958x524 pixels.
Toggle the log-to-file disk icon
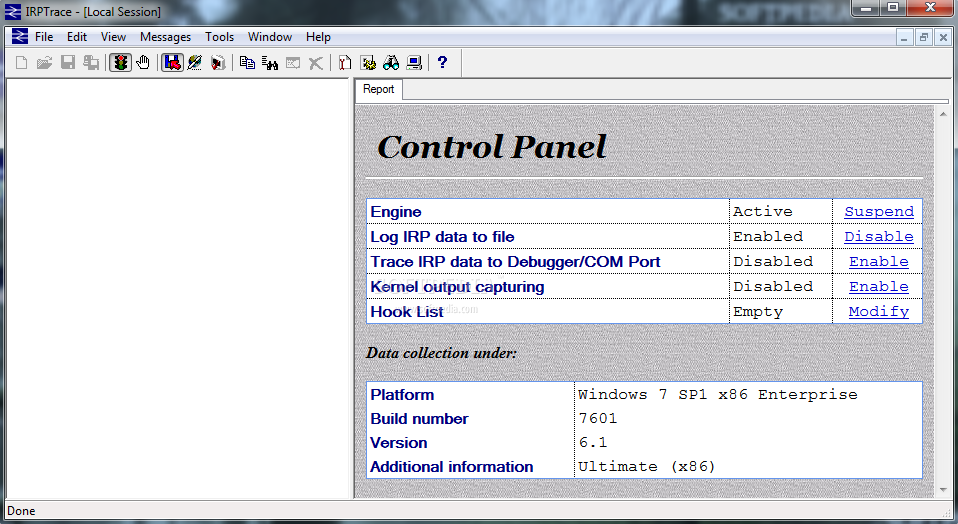pos(172,62)
